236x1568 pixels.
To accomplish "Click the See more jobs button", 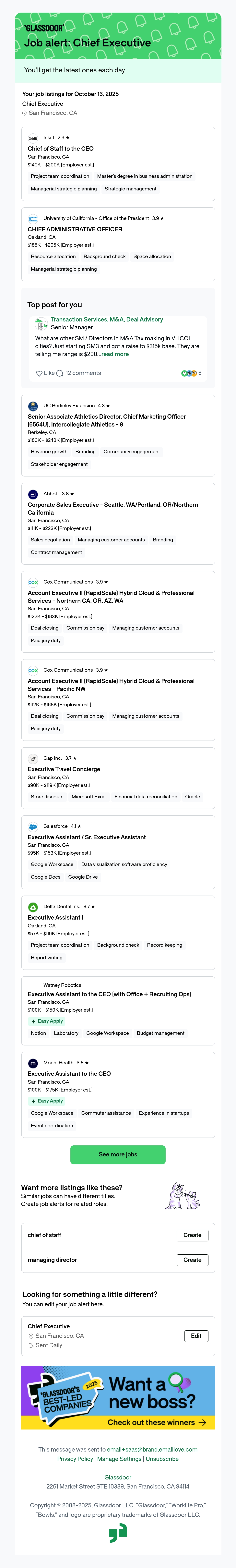I will (118, 1155).
